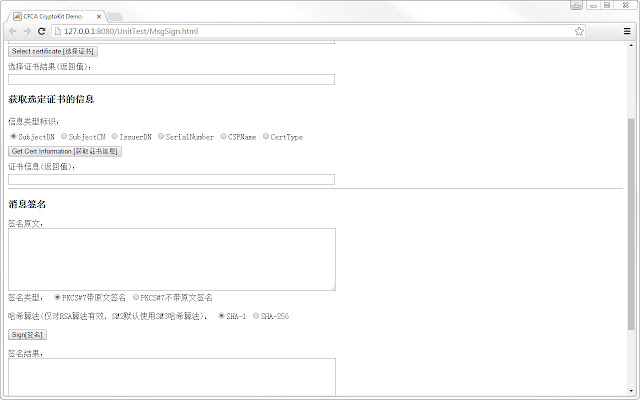Viewport: 640px width, 400px height.
Task: Click the certificate selection result field
Action: point(171,79)
